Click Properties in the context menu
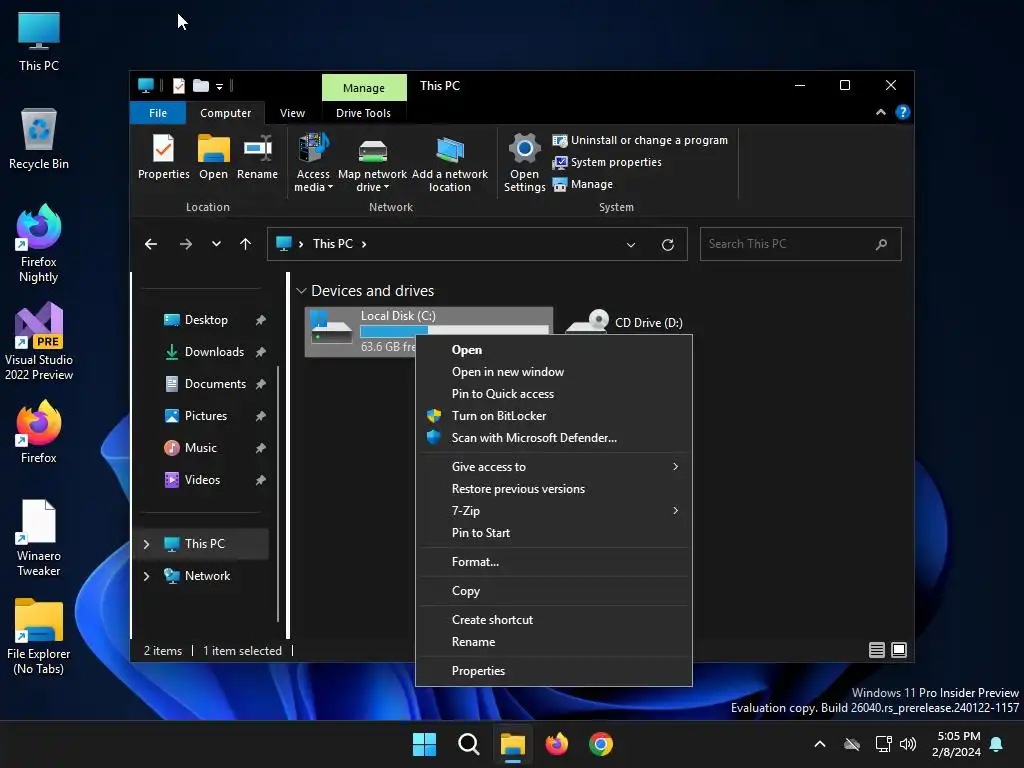The height and width of the screenshot is (768, 1024). tap(554, 671)
